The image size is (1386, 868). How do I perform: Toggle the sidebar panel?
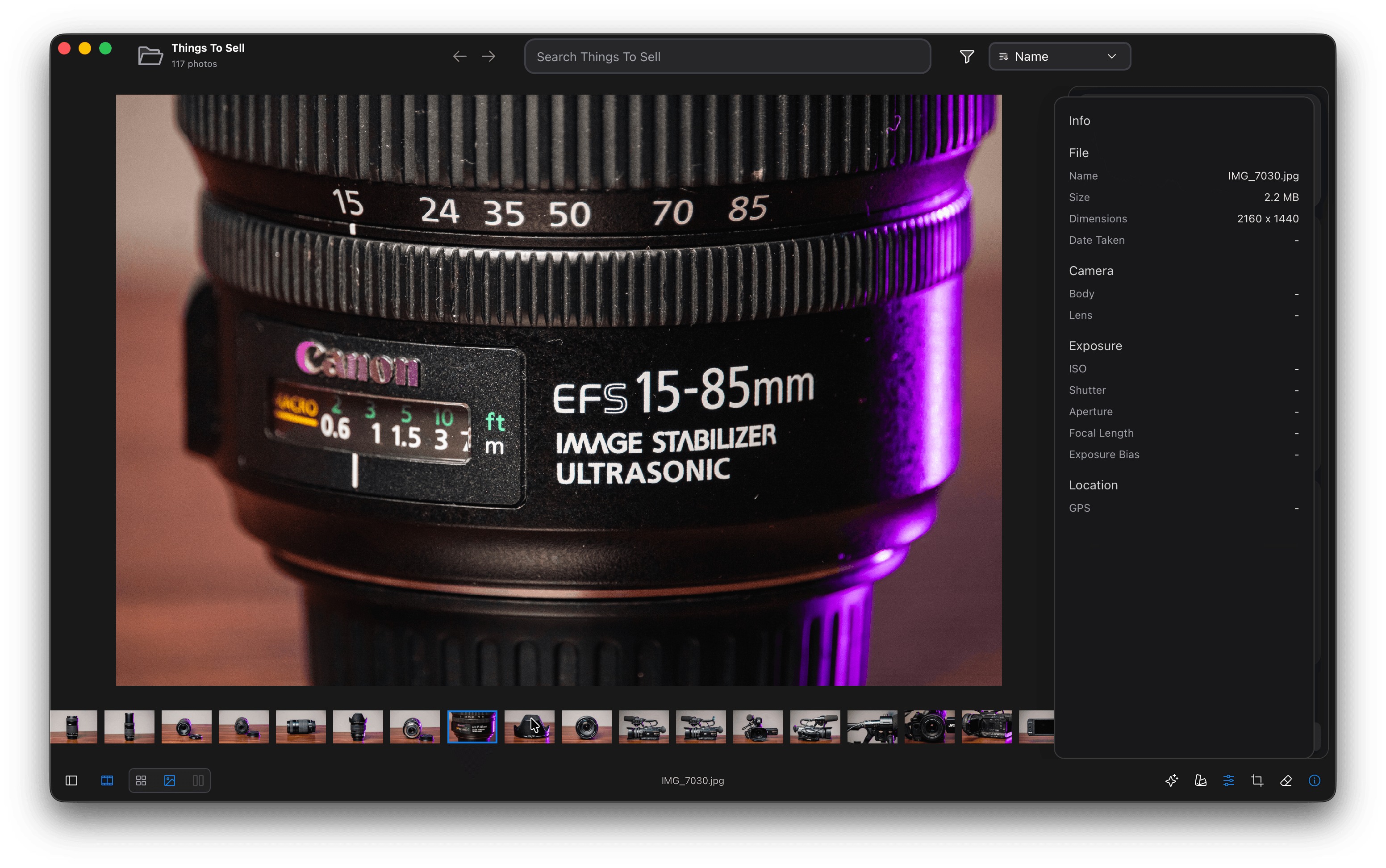coord(72,781)
